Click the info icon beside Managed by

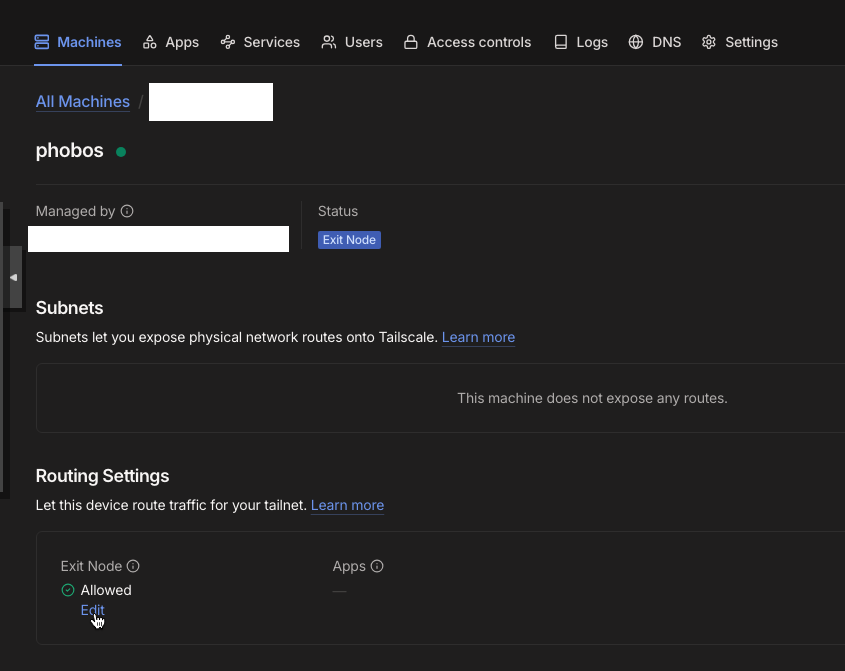(127, 211)
